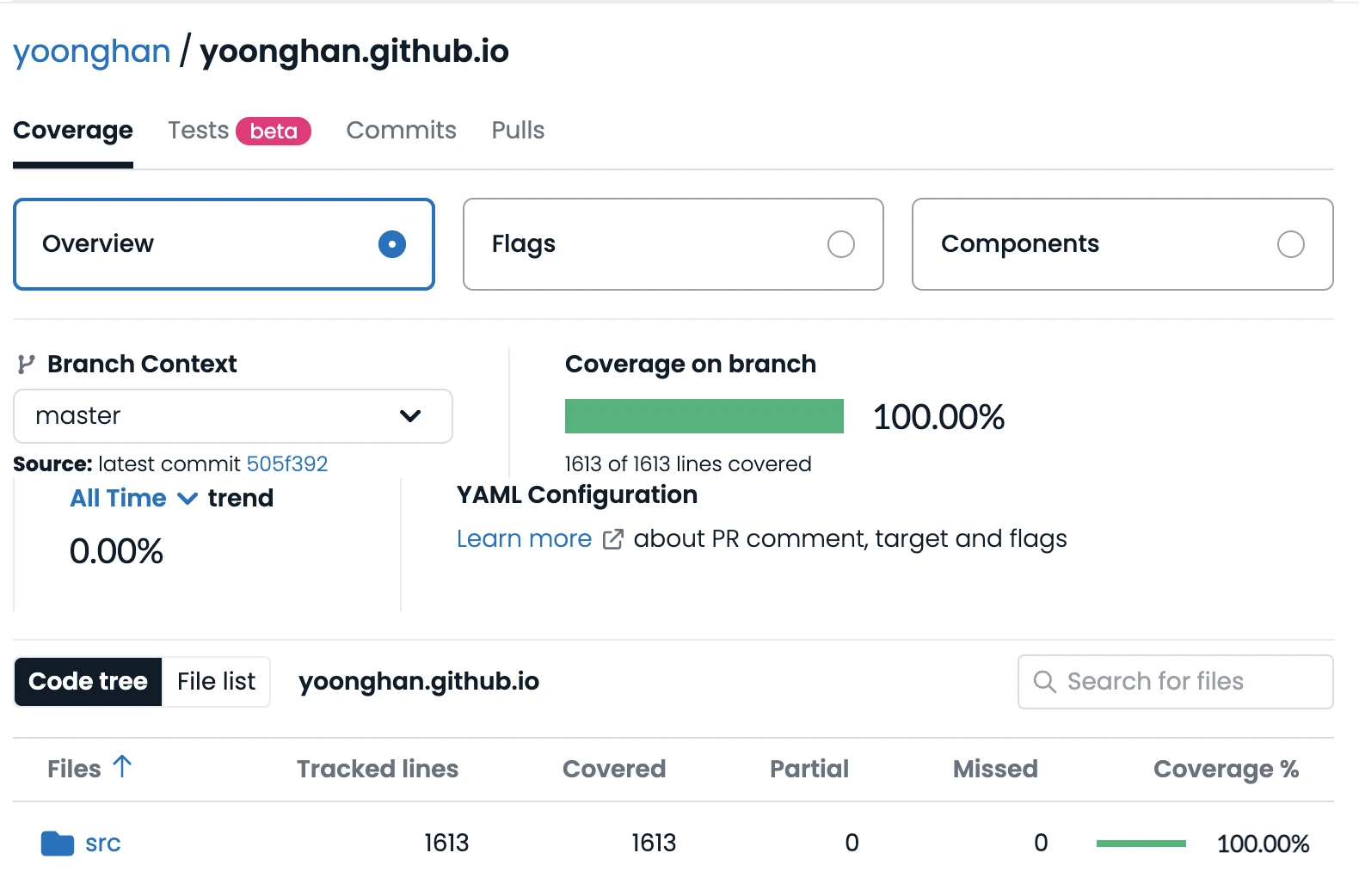The image size is (1359, 896).
Task: Open the Pulls tab
Action: [518, 131]
